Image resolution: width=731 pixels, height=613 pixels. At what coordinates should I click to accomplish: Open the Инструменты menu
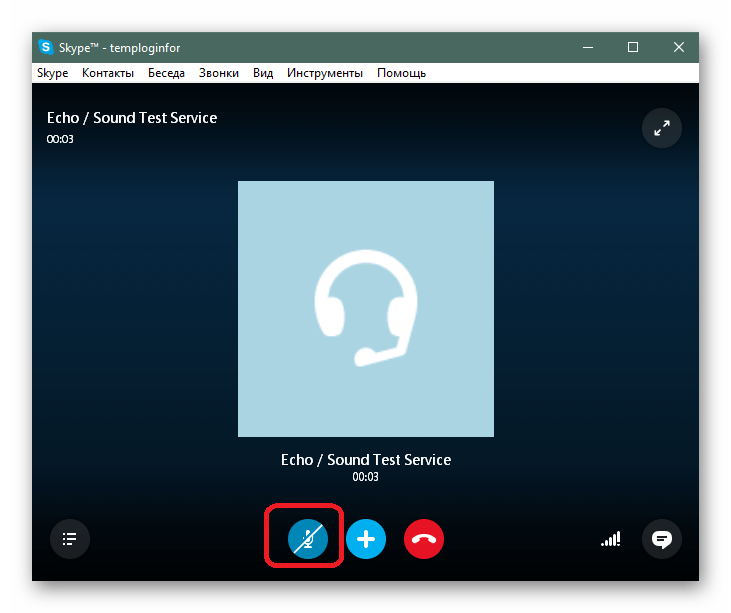[x=324, y=73]
